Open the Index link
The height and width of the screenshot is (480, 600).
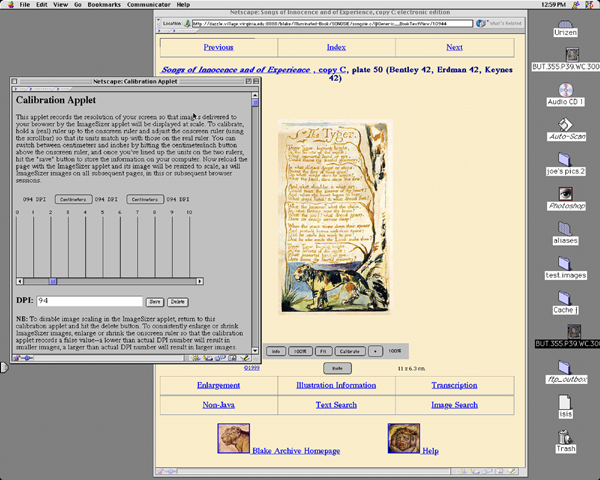336,47
